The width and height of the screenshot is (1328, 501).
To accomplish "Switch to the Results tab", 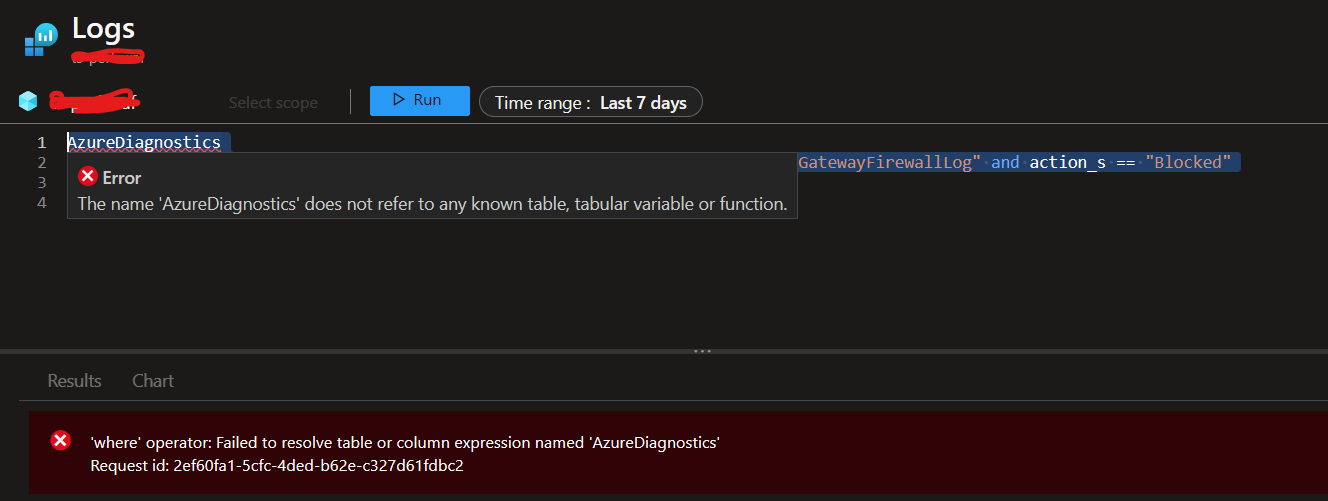I will (x=75, y=381).
